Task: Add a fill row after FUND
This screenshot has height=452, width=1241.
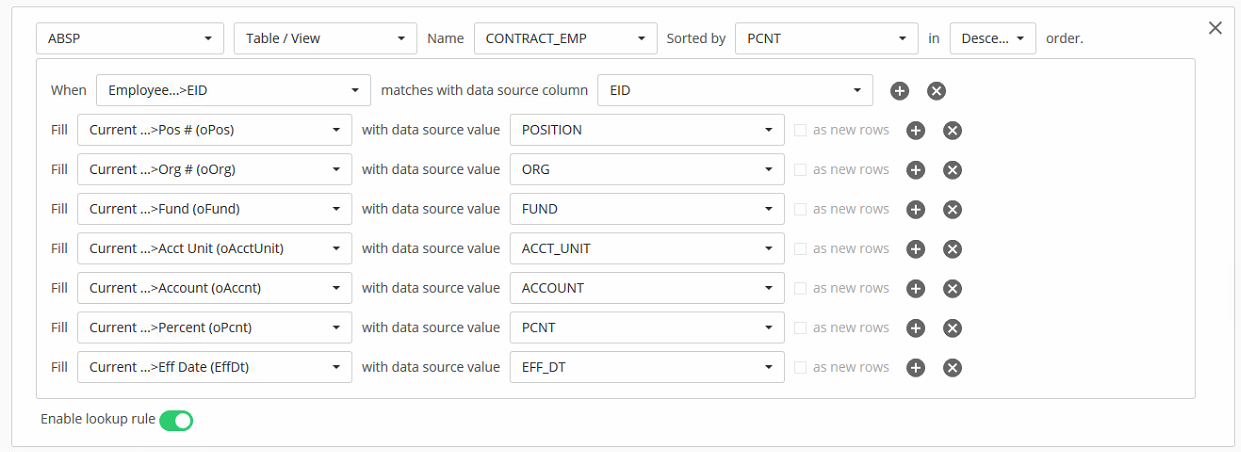Action: [x=915, y=209]
